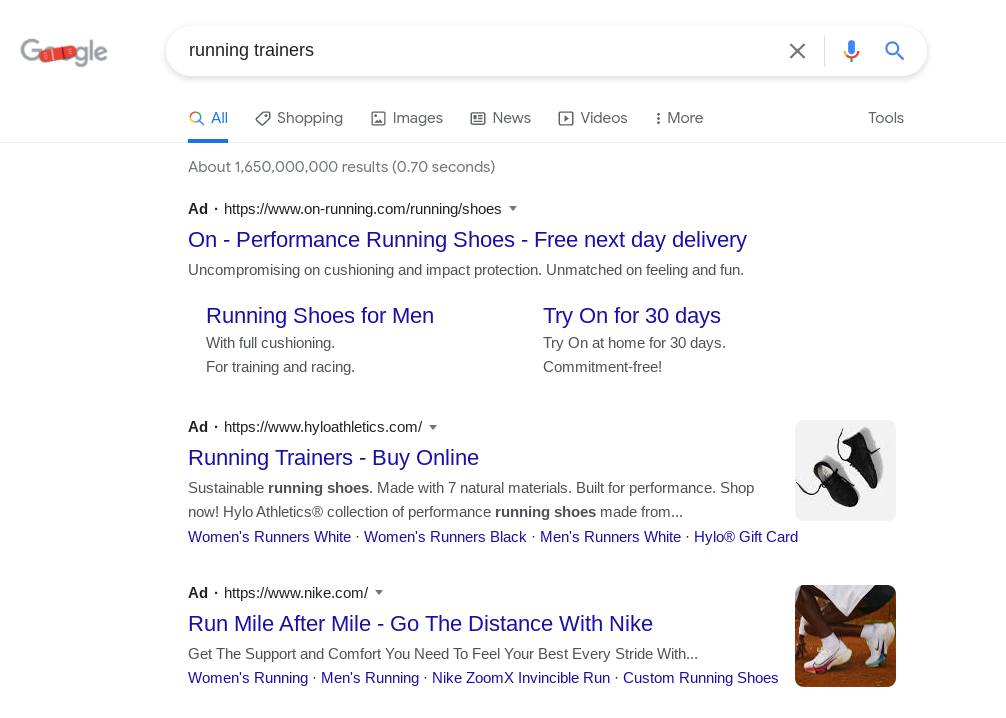This screenshot has height=718, width=1006.
Task: Open On - Performance Running Shoes ad
Action: coord(467,240)
